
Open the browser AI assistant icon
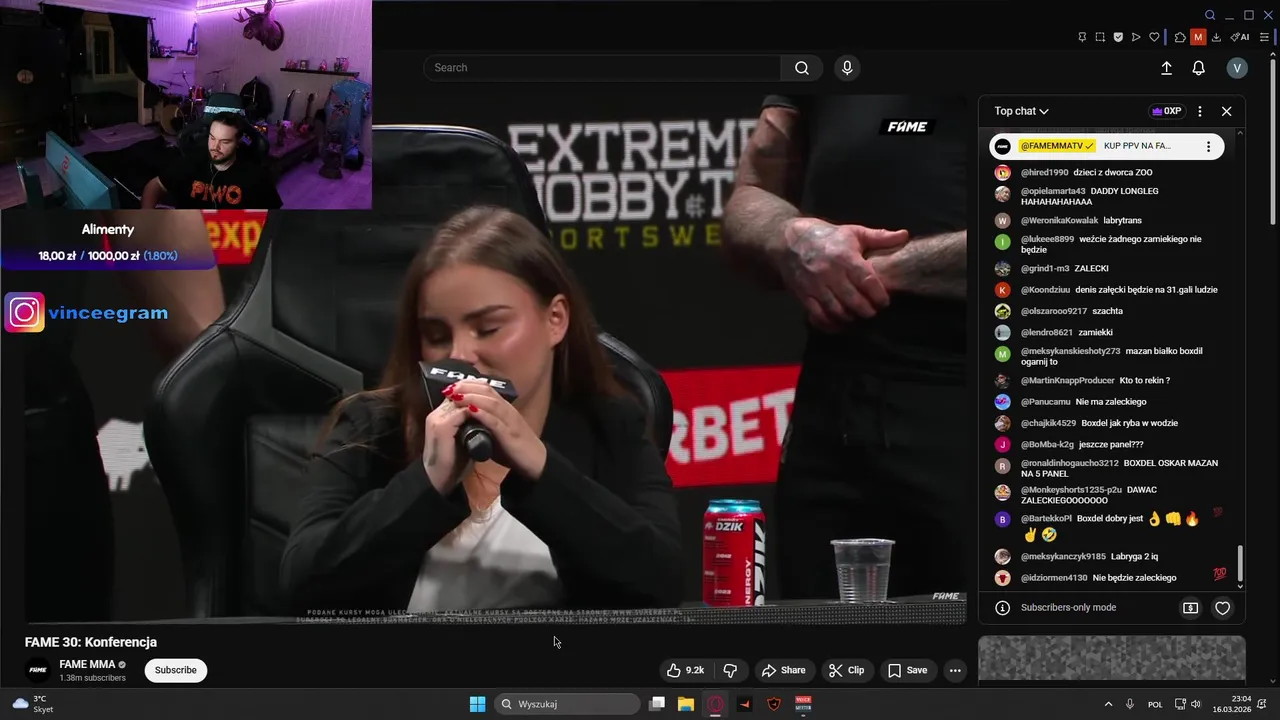tap(1240, 37)
